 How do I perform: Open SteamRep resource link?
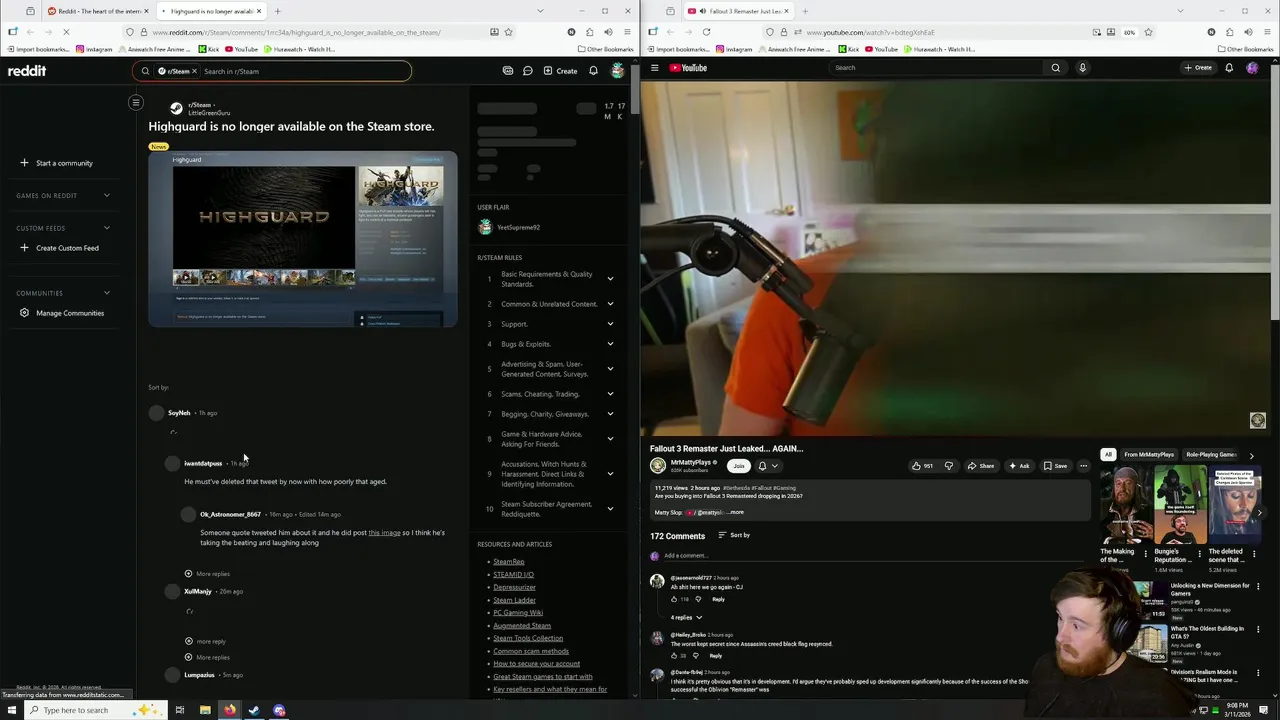click(x=508, y=562)
